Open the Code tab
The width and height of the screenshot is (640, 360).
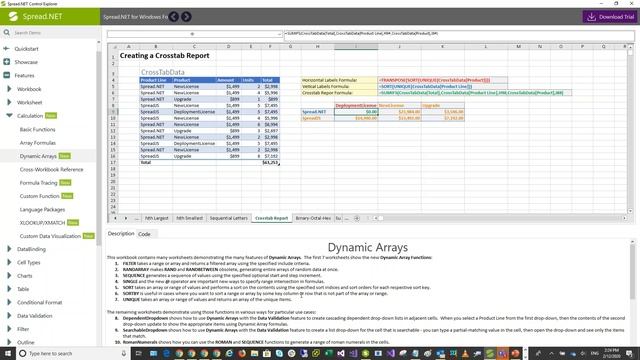click(x=144, y=234)
